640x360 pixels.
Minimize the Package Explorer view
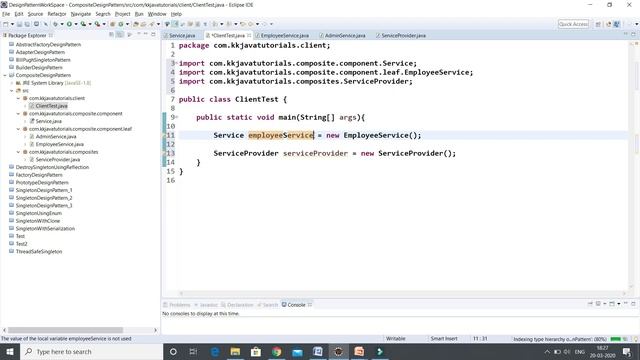point(146,35)
